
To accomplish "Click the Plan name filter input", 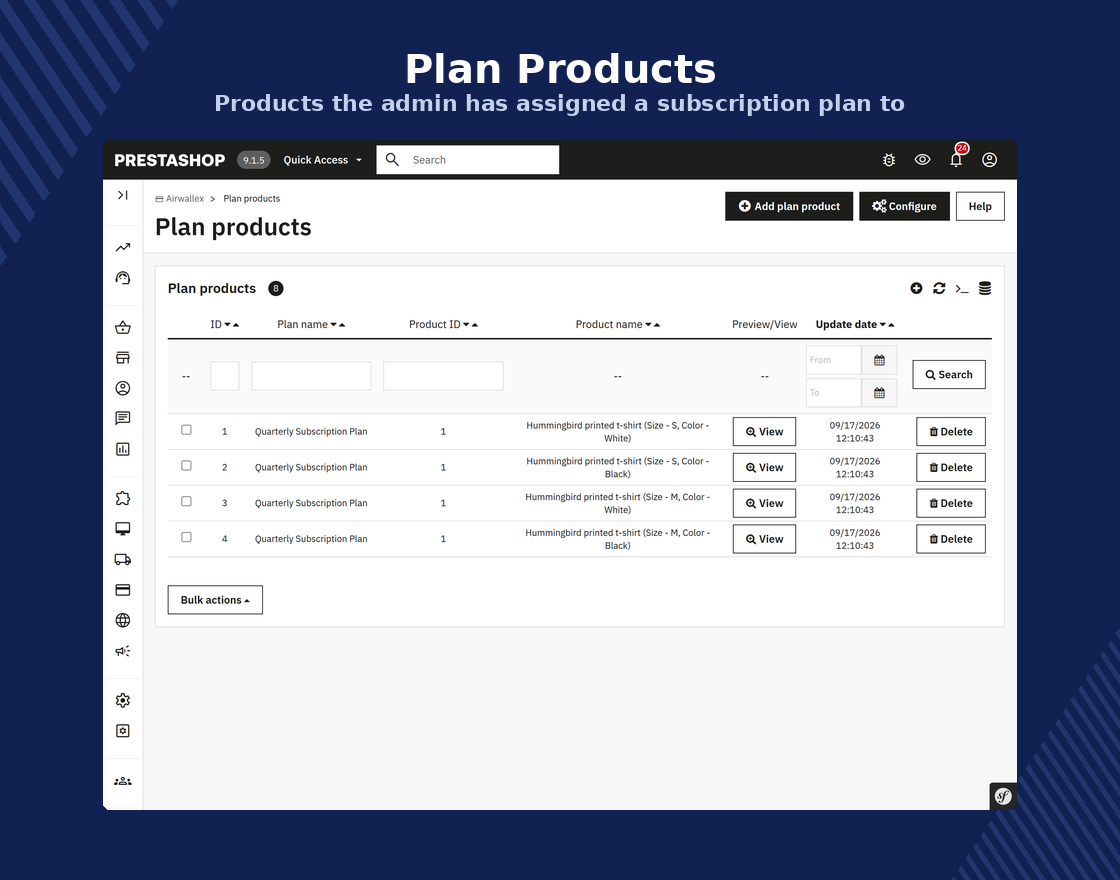I will tap(311, 376).
